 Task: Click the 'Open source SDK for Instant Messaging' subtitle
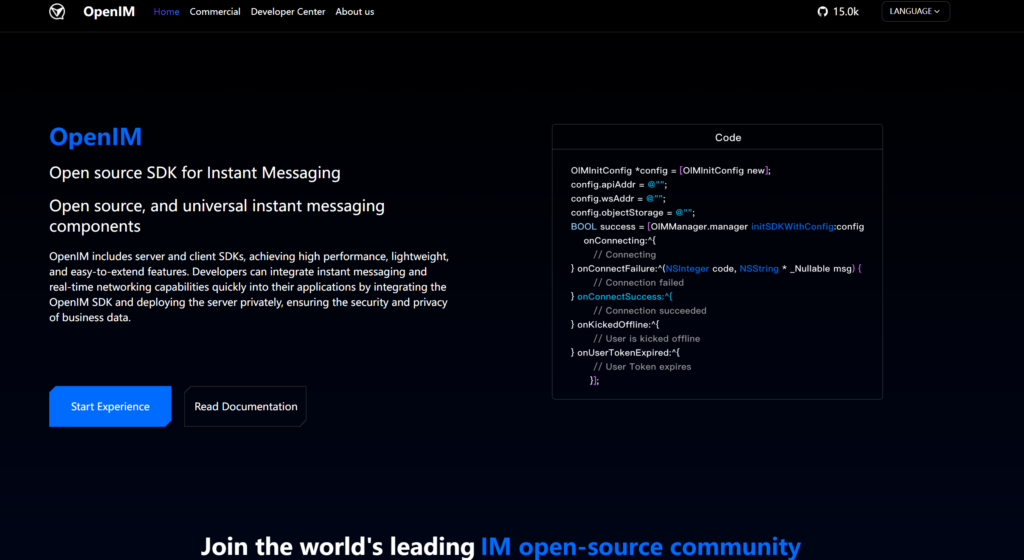click(x=195, y=173)
